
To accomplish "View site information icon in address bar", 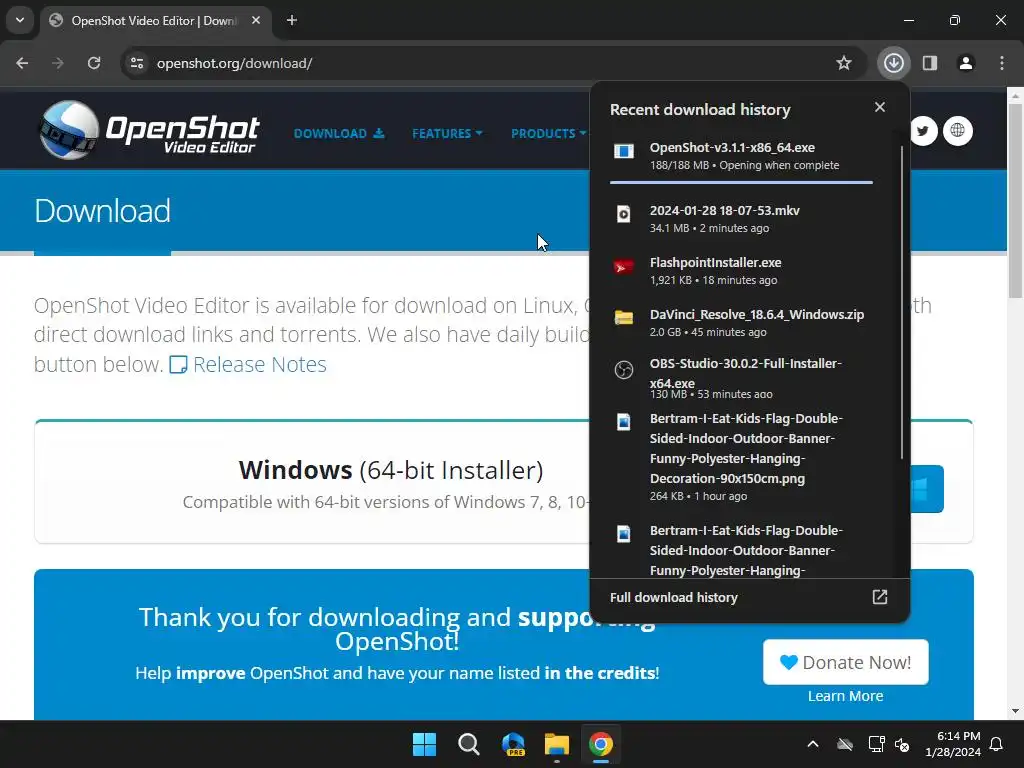I will 137,63.
